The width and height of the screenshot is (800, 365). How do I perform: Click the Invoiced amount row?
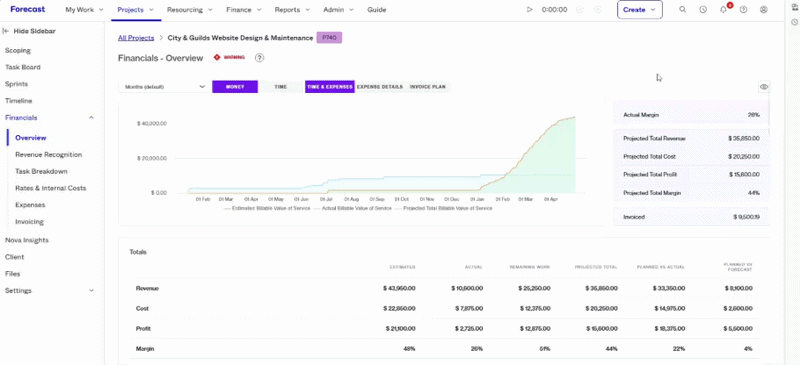point(691,217)
